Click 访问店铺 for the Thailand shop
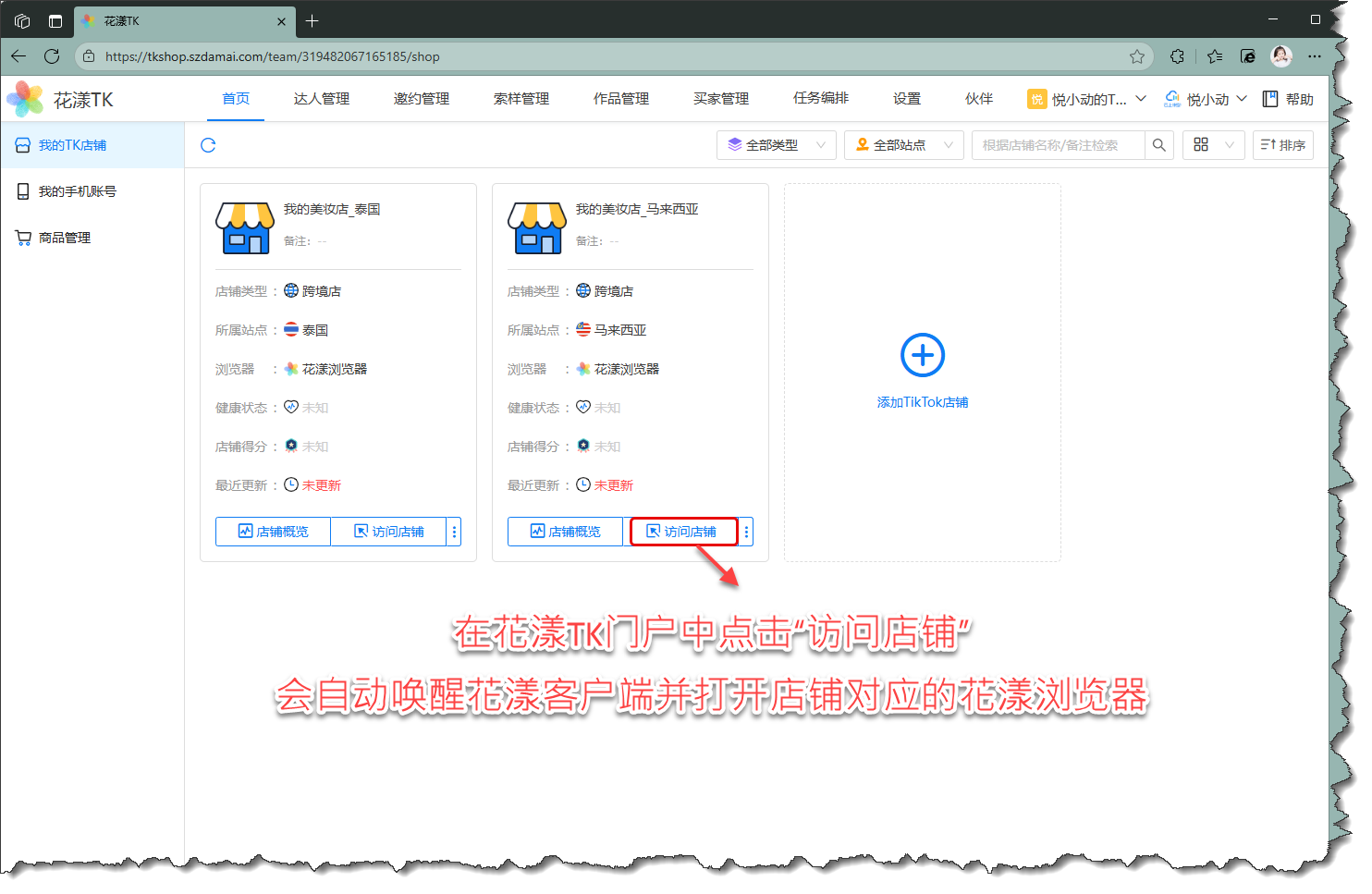This screenshot has height=894, width=1372. [388, 532]
